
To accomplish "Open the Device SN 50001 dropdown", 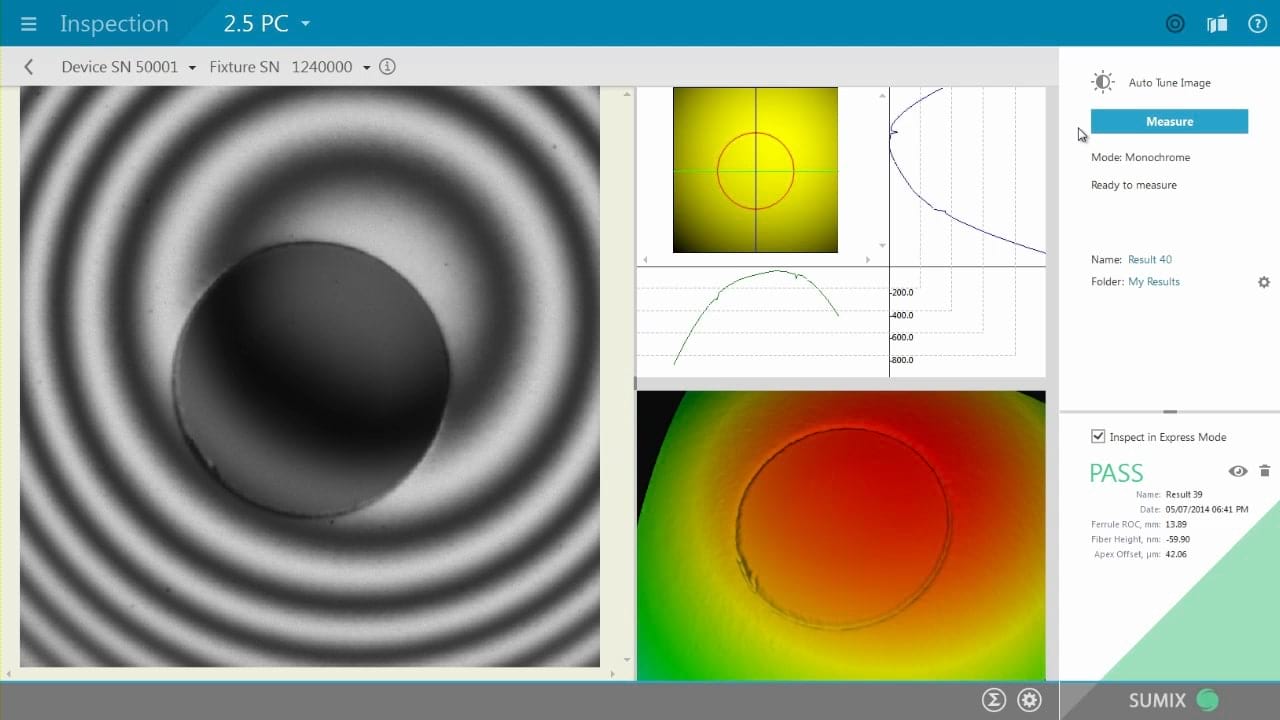I will point(127,67).
